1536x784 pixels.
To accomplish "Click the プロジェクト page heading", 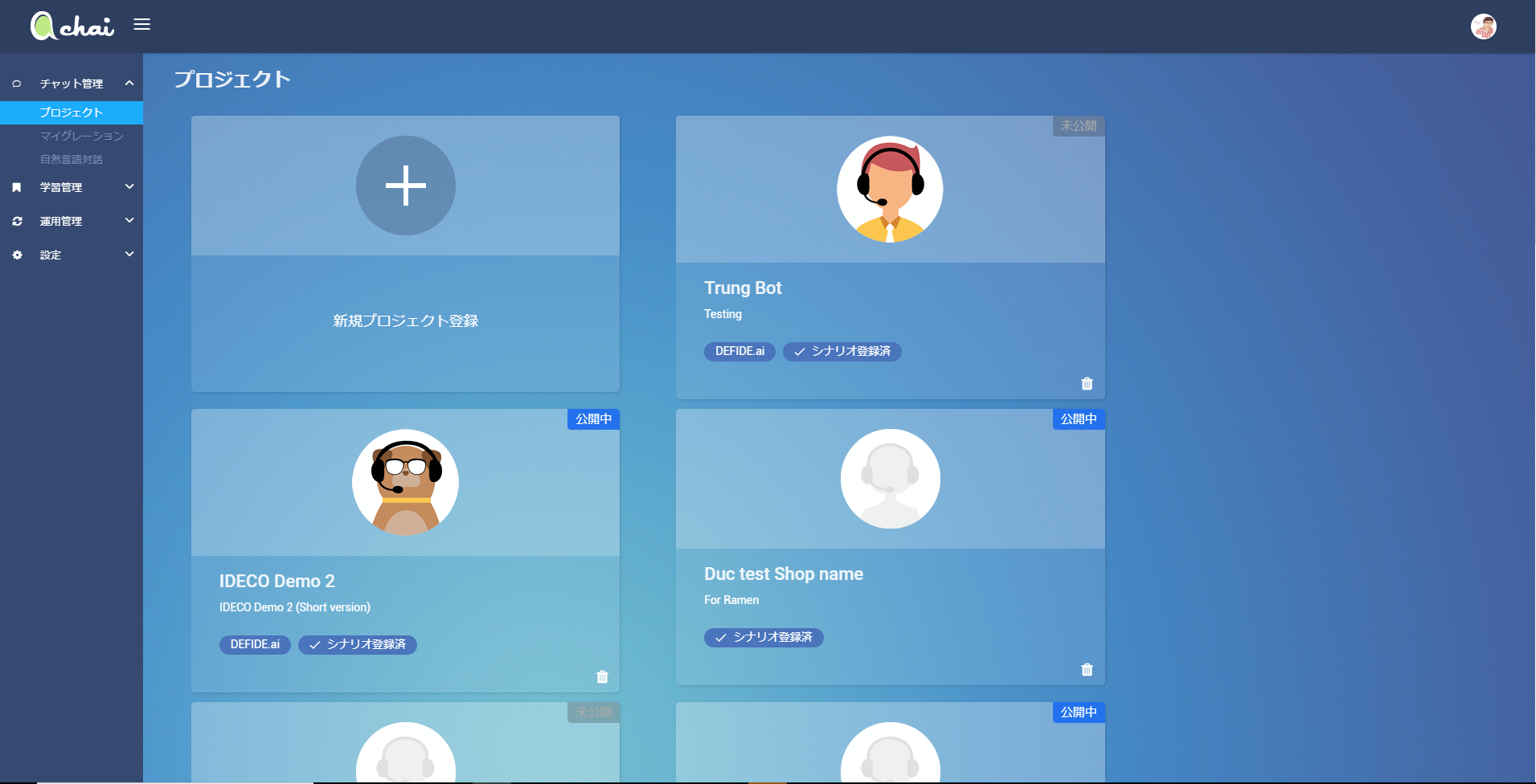I will [232, 79].
